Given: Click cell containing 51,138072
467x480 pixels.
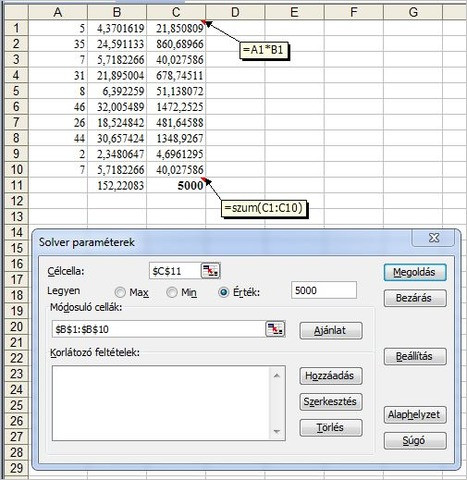Looking at the screenshot, I should tap(176, 91).
